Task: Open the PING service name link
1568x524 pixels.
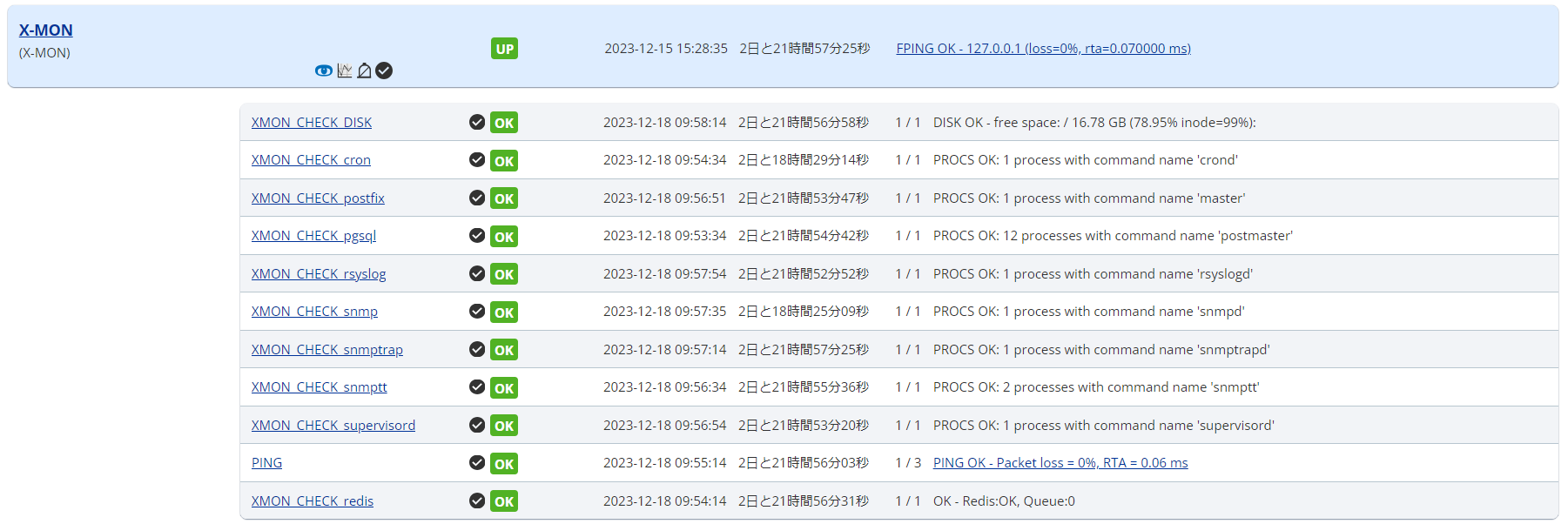Action: pyautogui.click(x=266, y=463)
